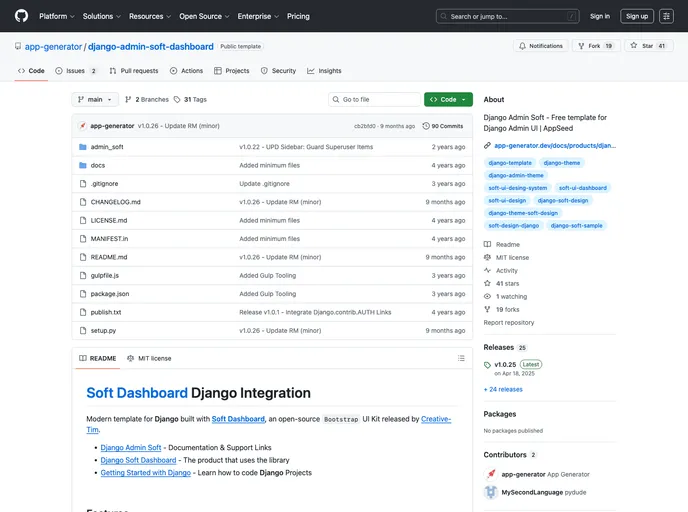Open the main branch dropdown
This screenshot has width=688, height=512.
(x=95, y=100)
